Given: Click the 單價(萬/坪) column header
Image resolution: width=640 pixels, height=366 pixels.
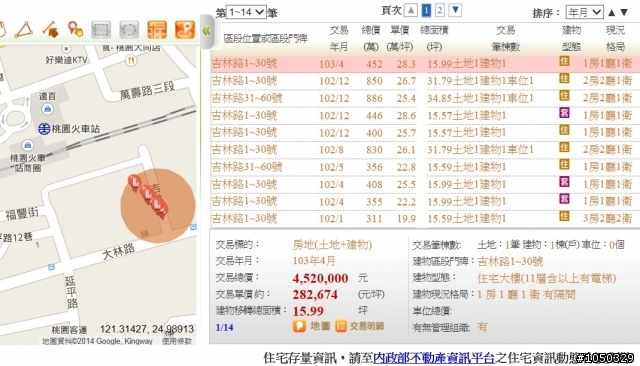Looking at the screenshot, I should pos(400,38).
